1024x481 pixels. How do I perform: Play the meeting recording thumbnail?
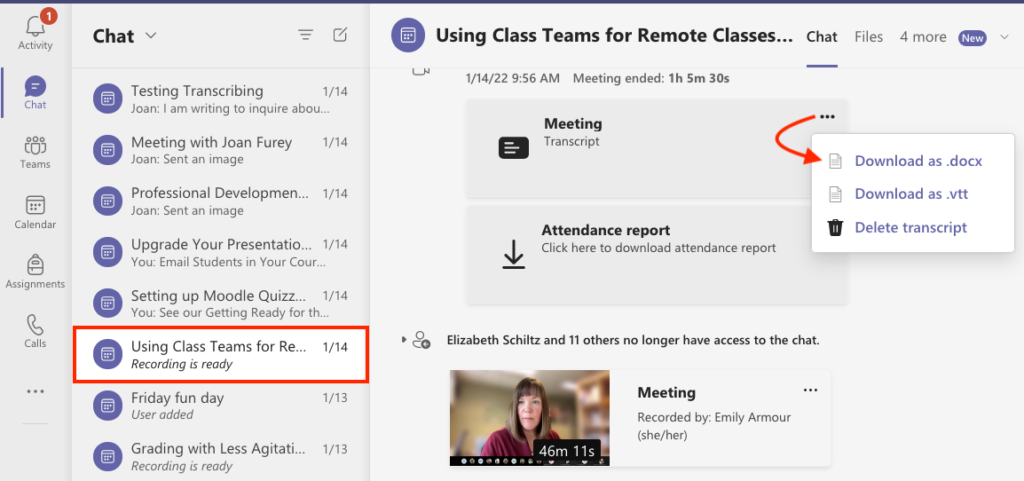pos(530,418)
